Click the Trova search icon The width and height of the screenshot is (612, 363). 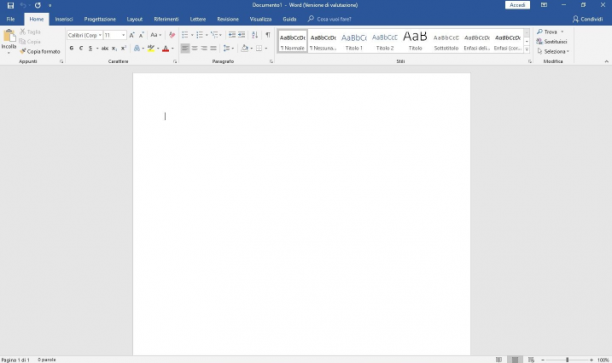coord(540,32)
